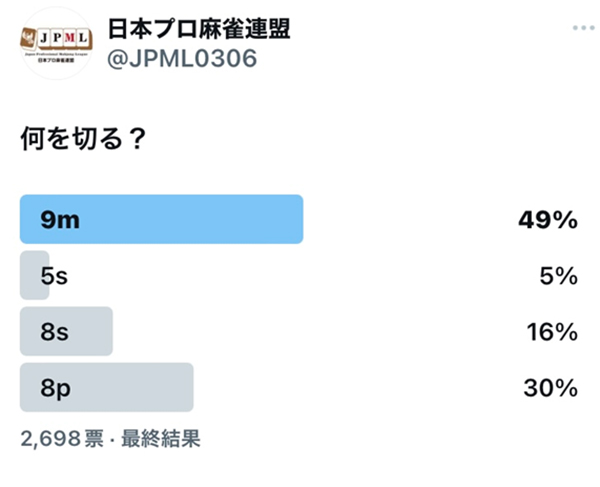This screenshot has height=487, width=600.
Task: Click the 5s option label
Action: coord(54,276)
